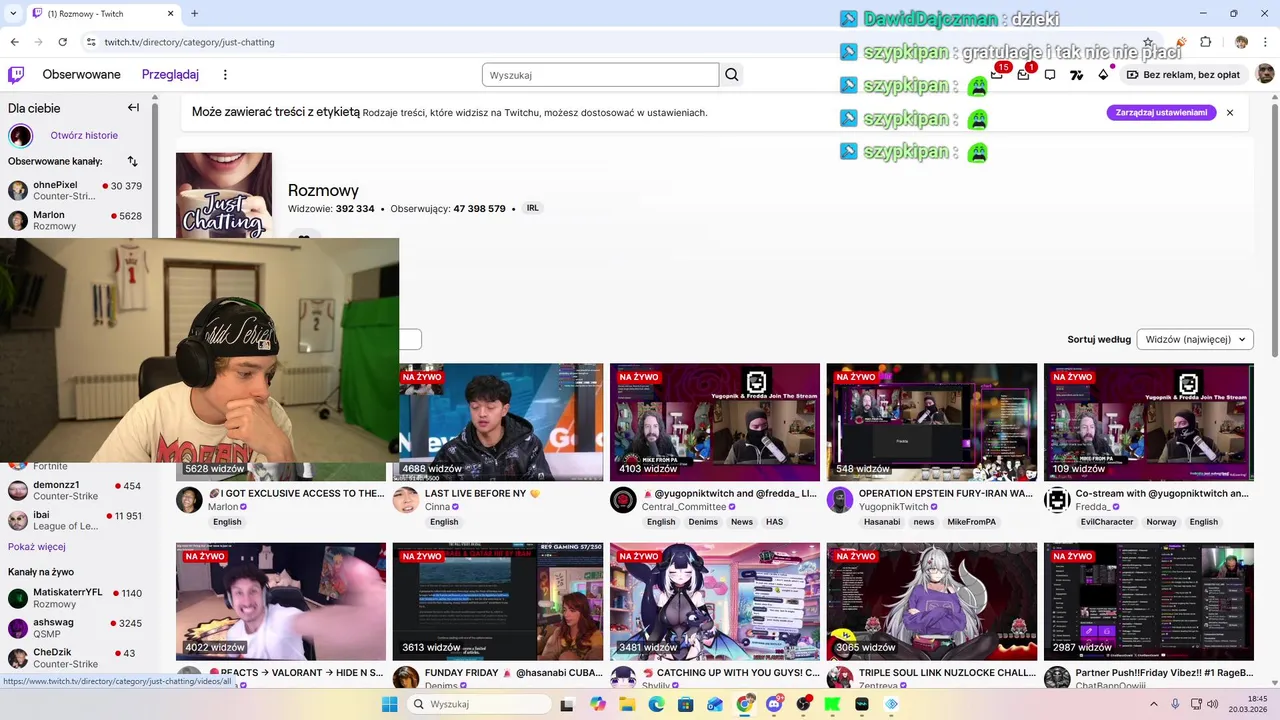Image resolution: width=1280 pixels, height=720 pixels.
Task: Open Chrome three-dot menu
Action: [x=1265, y=42]
